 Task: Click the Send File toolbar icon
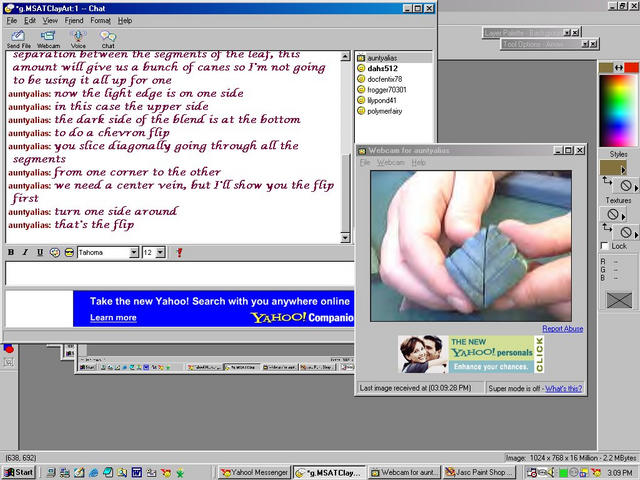click(x=18, y=39)
